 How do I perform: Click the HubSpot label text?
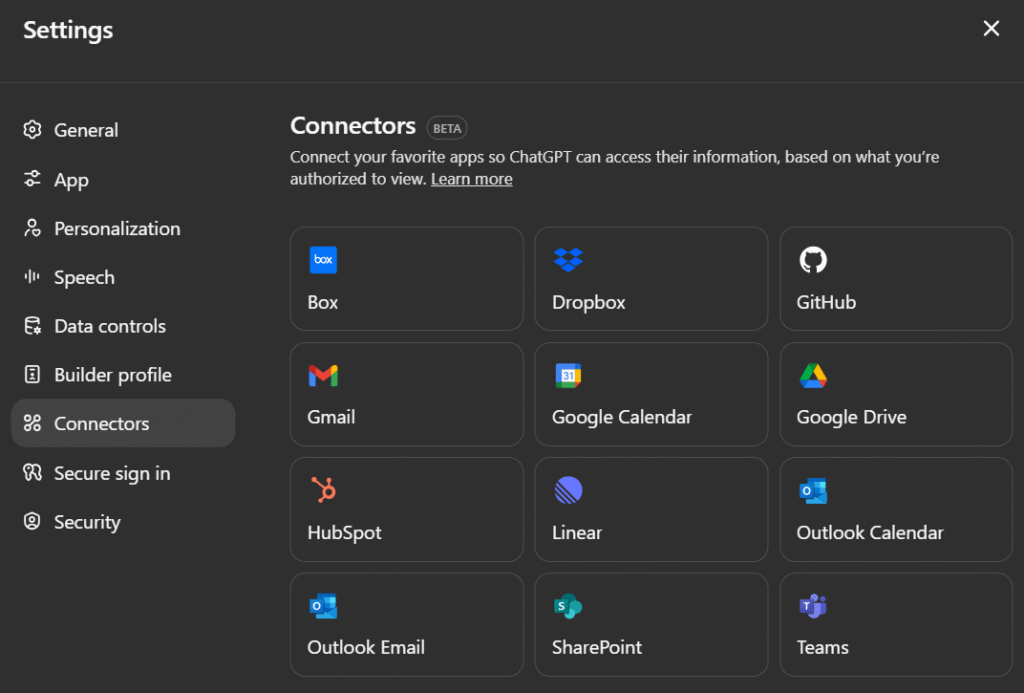[344, 533]
